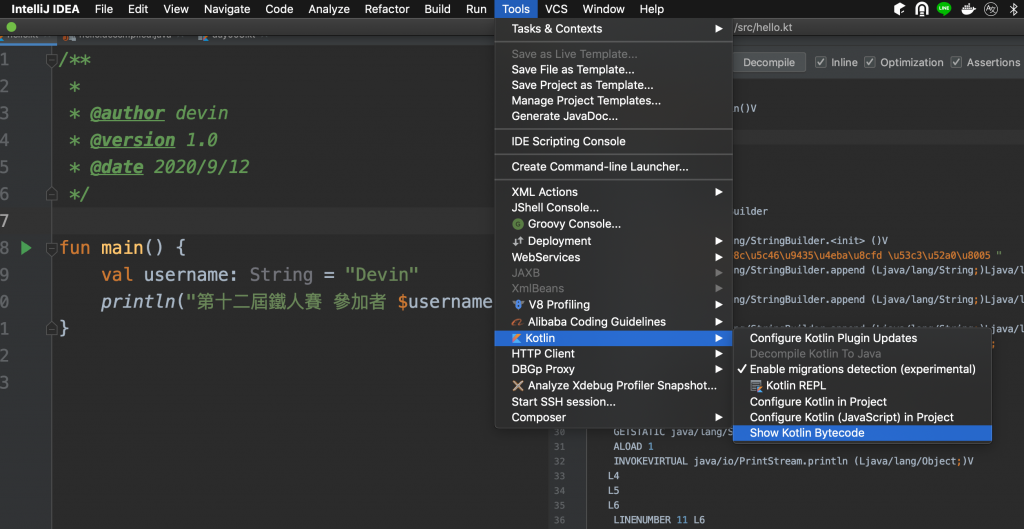Select Save File as Template...
This screenshot has height=529, width=1024.
[x=614, y=69]
